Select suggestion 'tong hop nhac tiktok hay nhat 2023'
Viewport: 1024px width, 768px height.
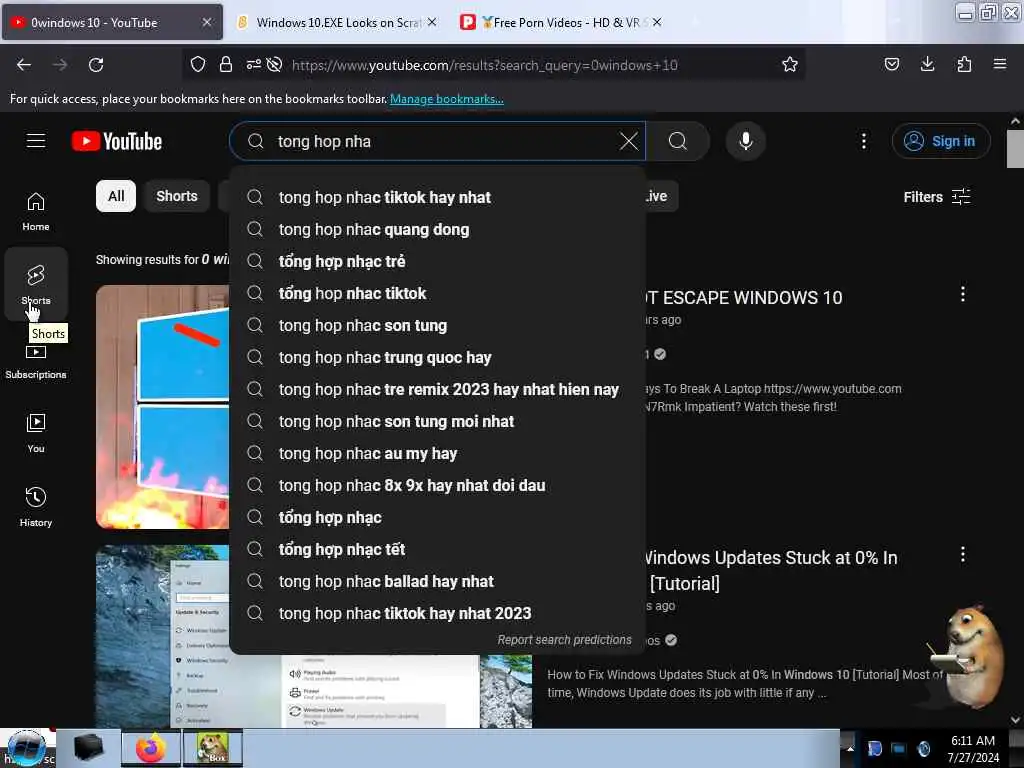click(x=438, y=613)
